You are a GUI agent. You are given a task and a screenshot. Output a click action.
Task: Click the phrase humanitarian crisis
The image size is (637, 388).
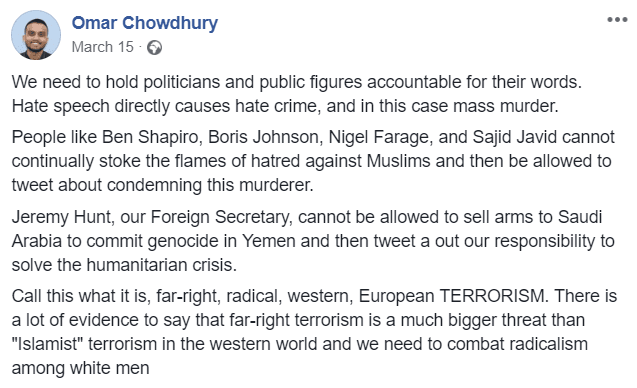click(162, 265)
